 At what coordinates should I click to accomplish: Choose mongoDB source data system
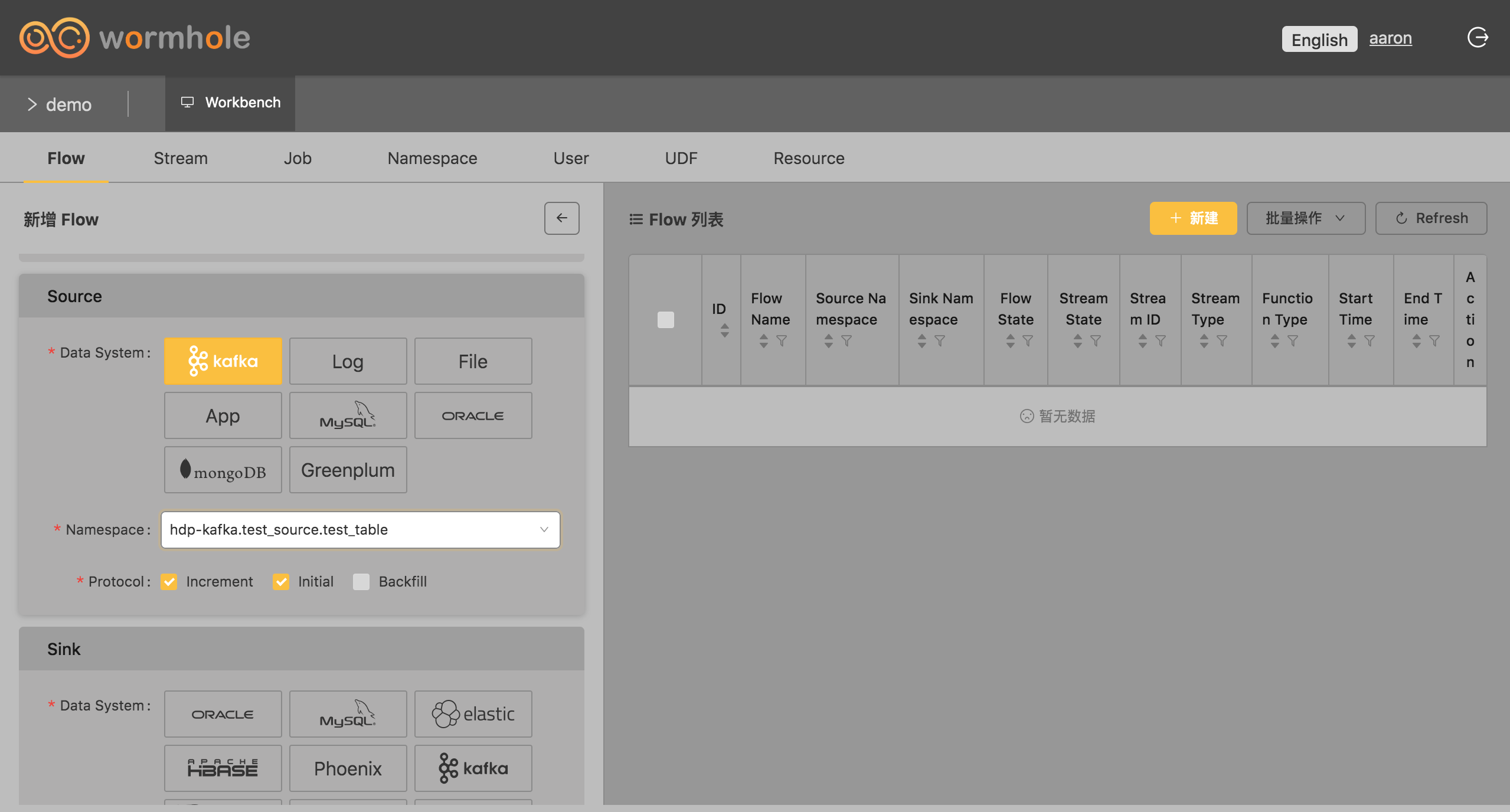click(223, 470)
